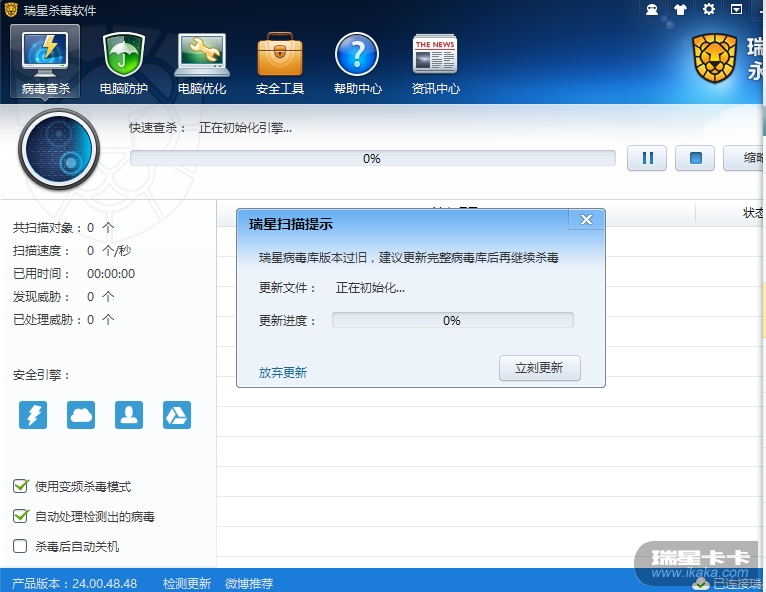Click the 已用时间 00:00:00 value
The width and height of the screenshot is (766, 592).
[111, 274]
